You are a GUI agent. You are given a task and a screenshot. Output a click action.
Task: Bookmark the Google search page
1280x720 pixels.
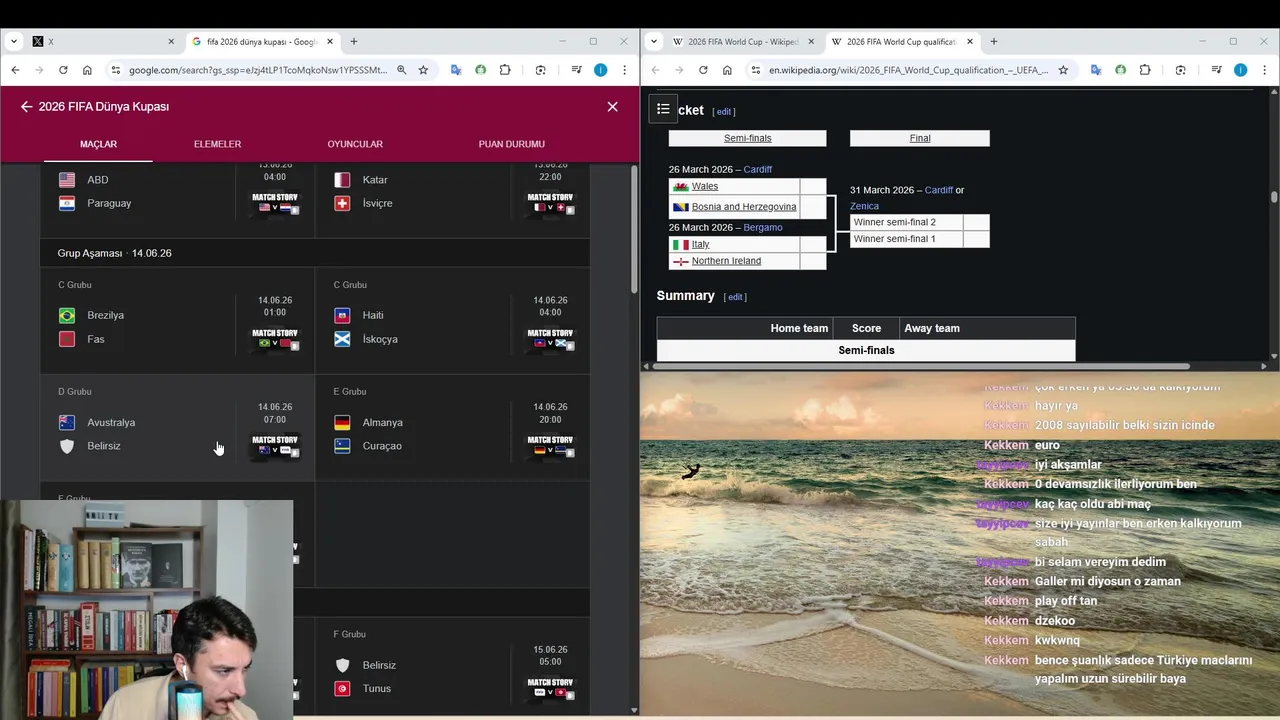point(423,70)
